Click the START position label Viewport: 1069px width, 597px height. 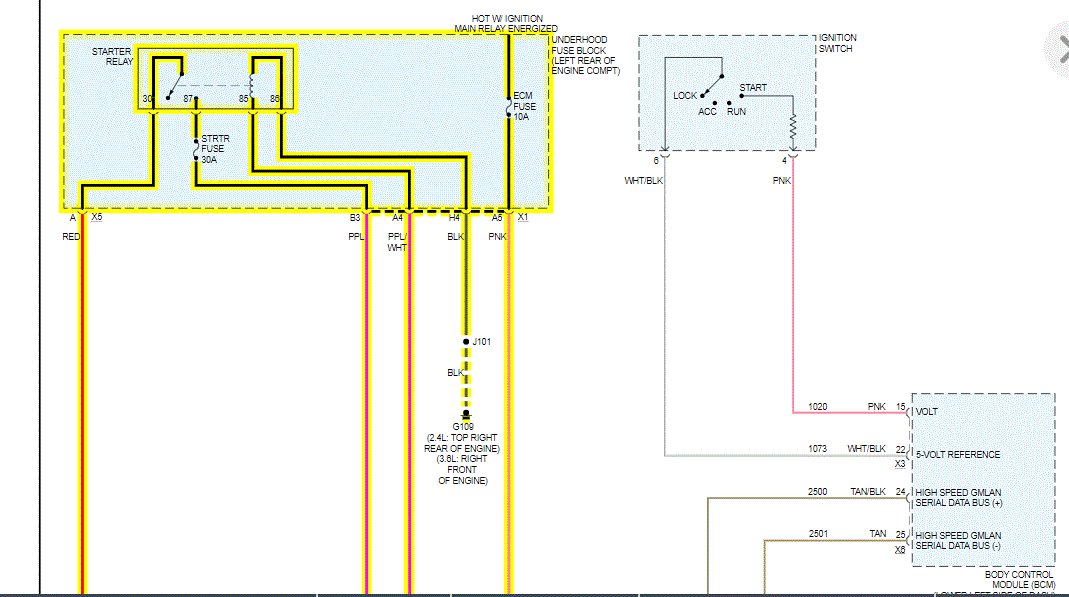tap(753, 88)
